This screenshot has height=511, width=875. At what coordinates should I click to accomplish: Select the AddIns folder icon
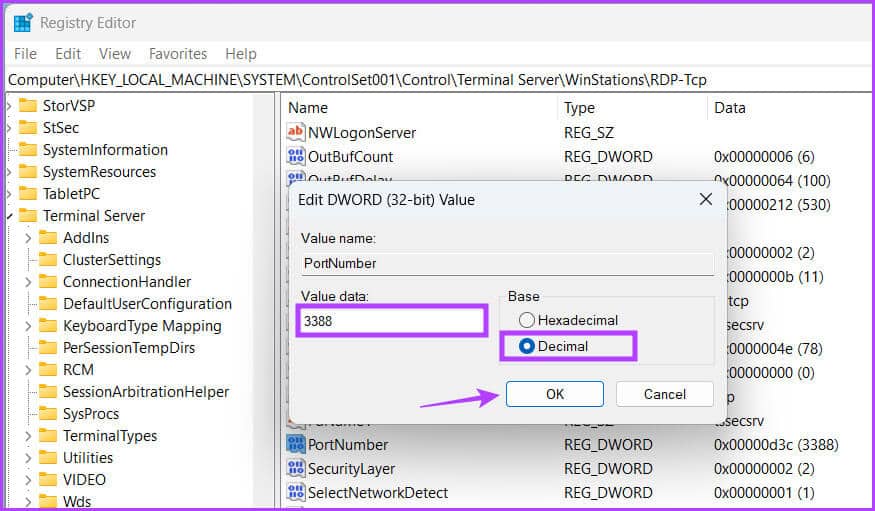pyautogui.click(x=48, y=238)
